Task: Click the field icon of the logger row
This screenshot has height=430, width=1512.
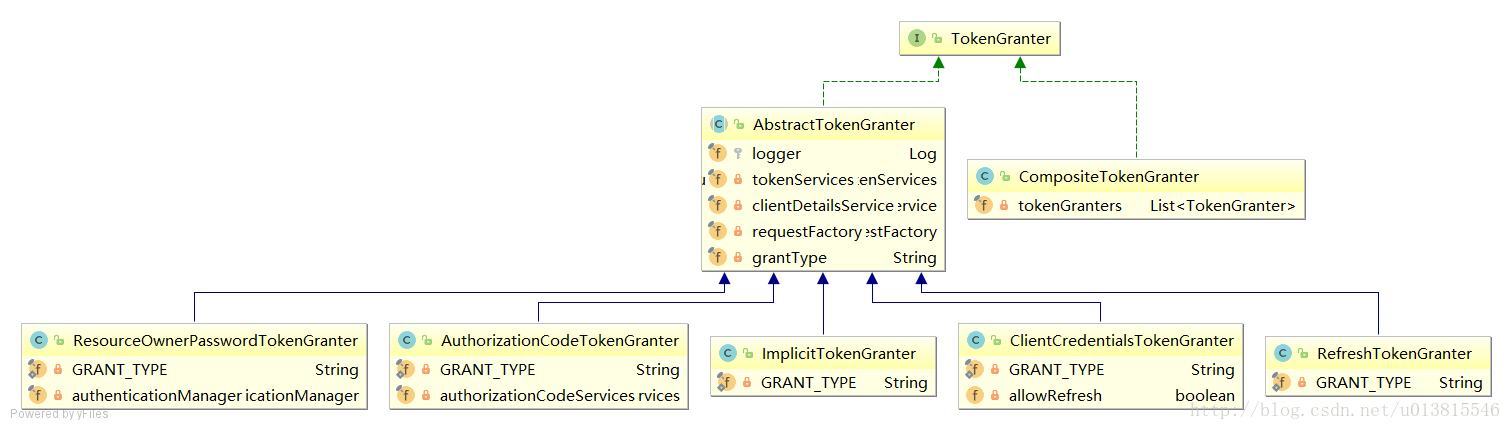Action: point(717,154)
